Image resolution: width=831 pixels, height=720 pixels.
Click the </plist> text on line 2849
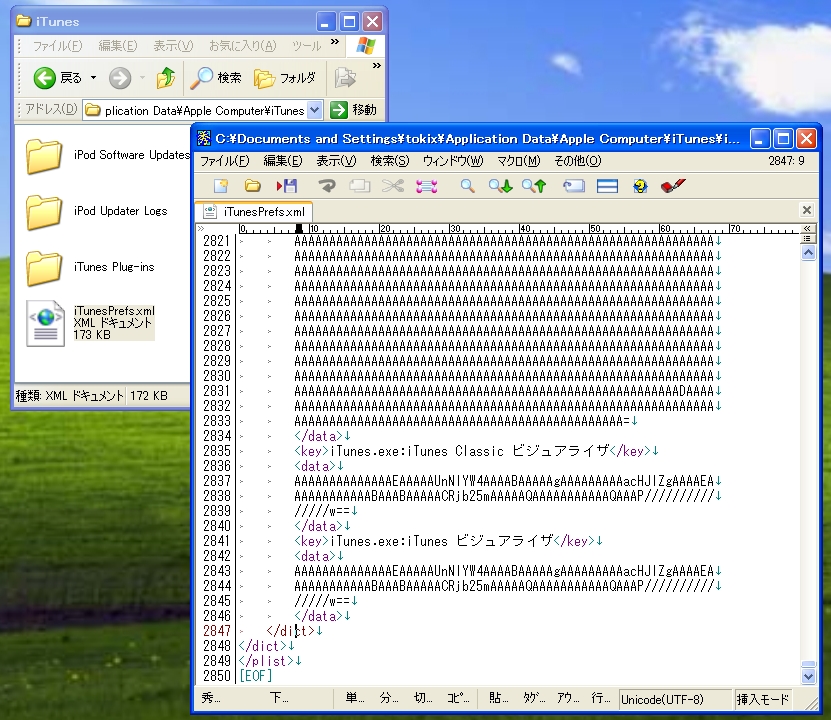266,661
